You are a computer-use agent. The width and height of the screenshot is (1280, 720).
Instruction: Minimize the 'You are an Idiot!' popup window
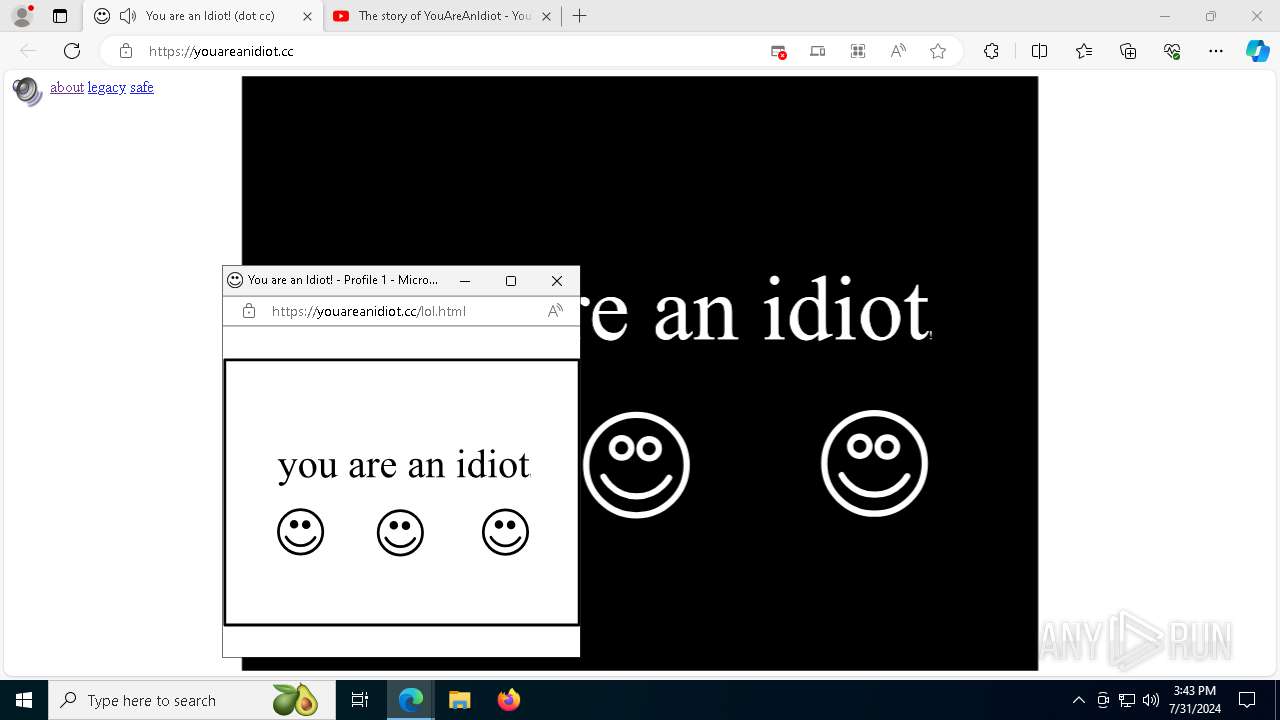464,281
